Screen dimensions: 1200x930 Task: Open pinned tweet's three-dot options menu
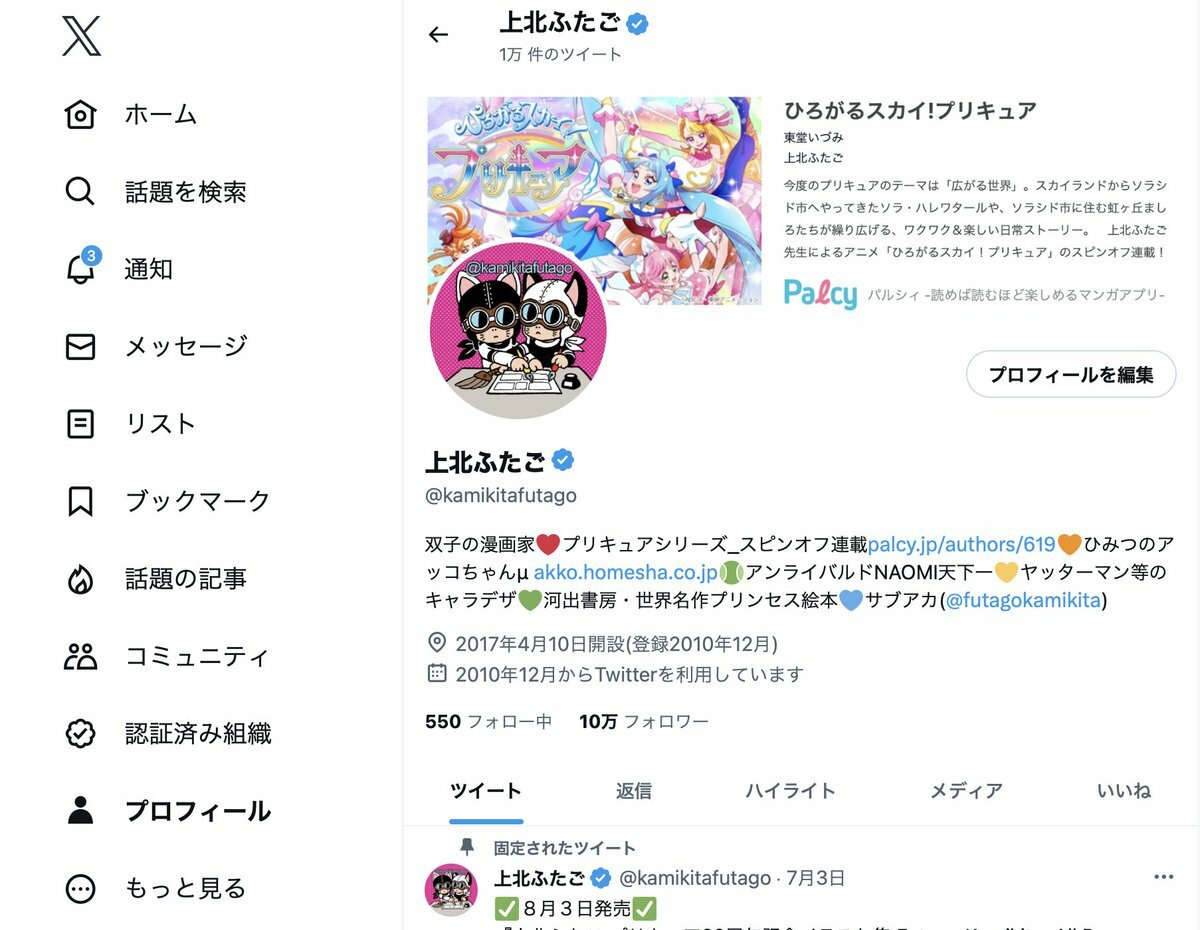(x=1163, y=877)
